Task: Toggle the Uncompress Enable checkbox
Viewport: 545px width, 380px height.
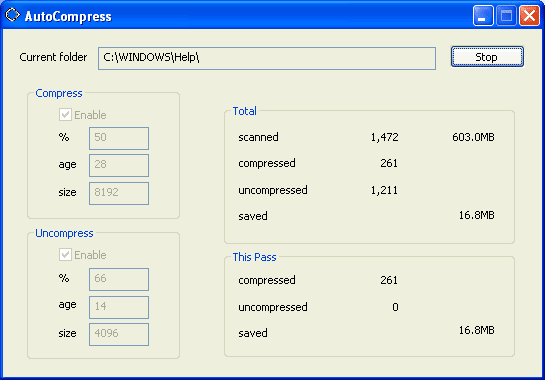Action: pyautogui.click(x=65, y=255)
